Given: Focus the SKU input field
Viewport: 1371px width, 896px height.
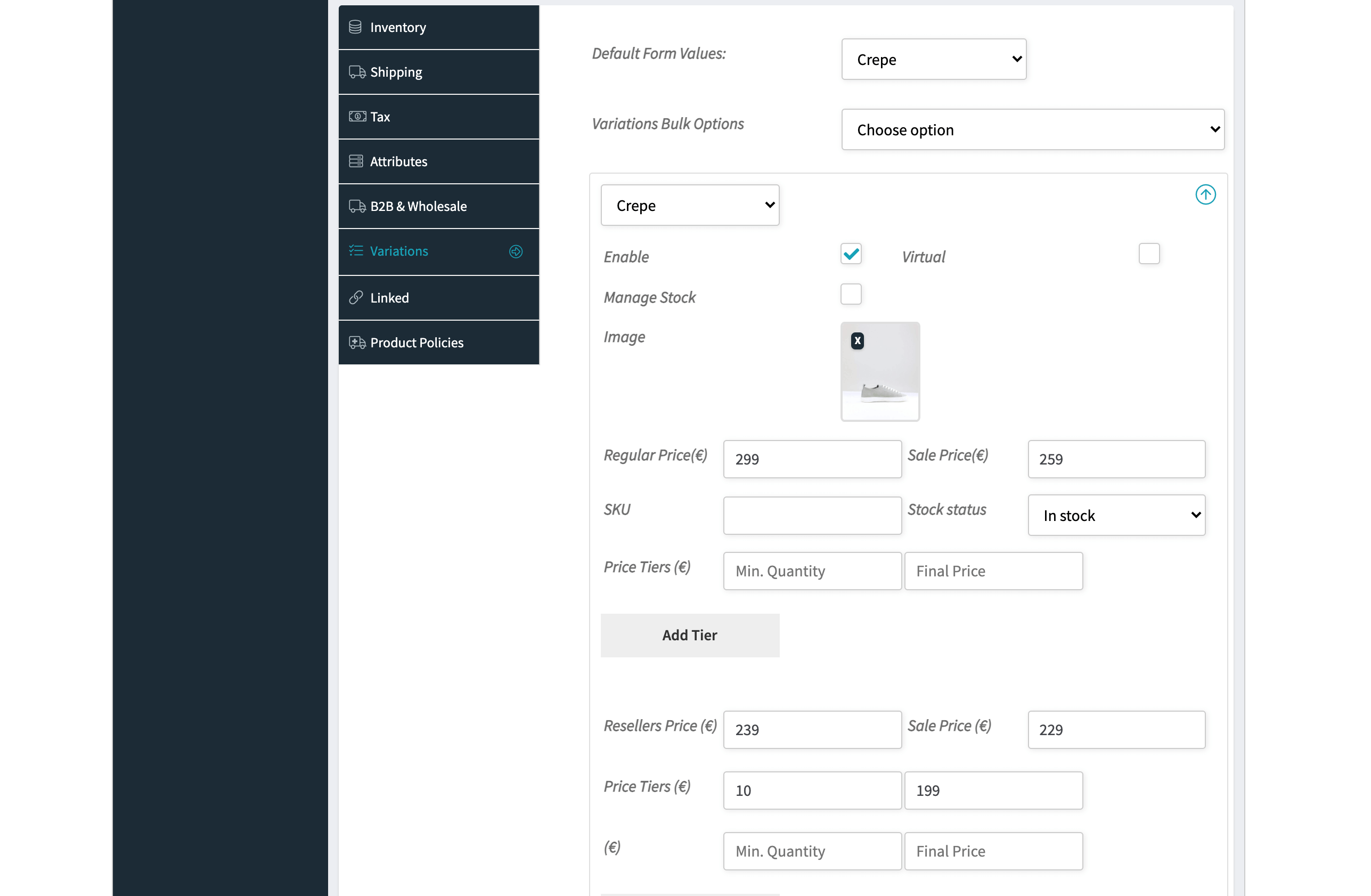Looking at the screenshot, I should pos(812,515).
